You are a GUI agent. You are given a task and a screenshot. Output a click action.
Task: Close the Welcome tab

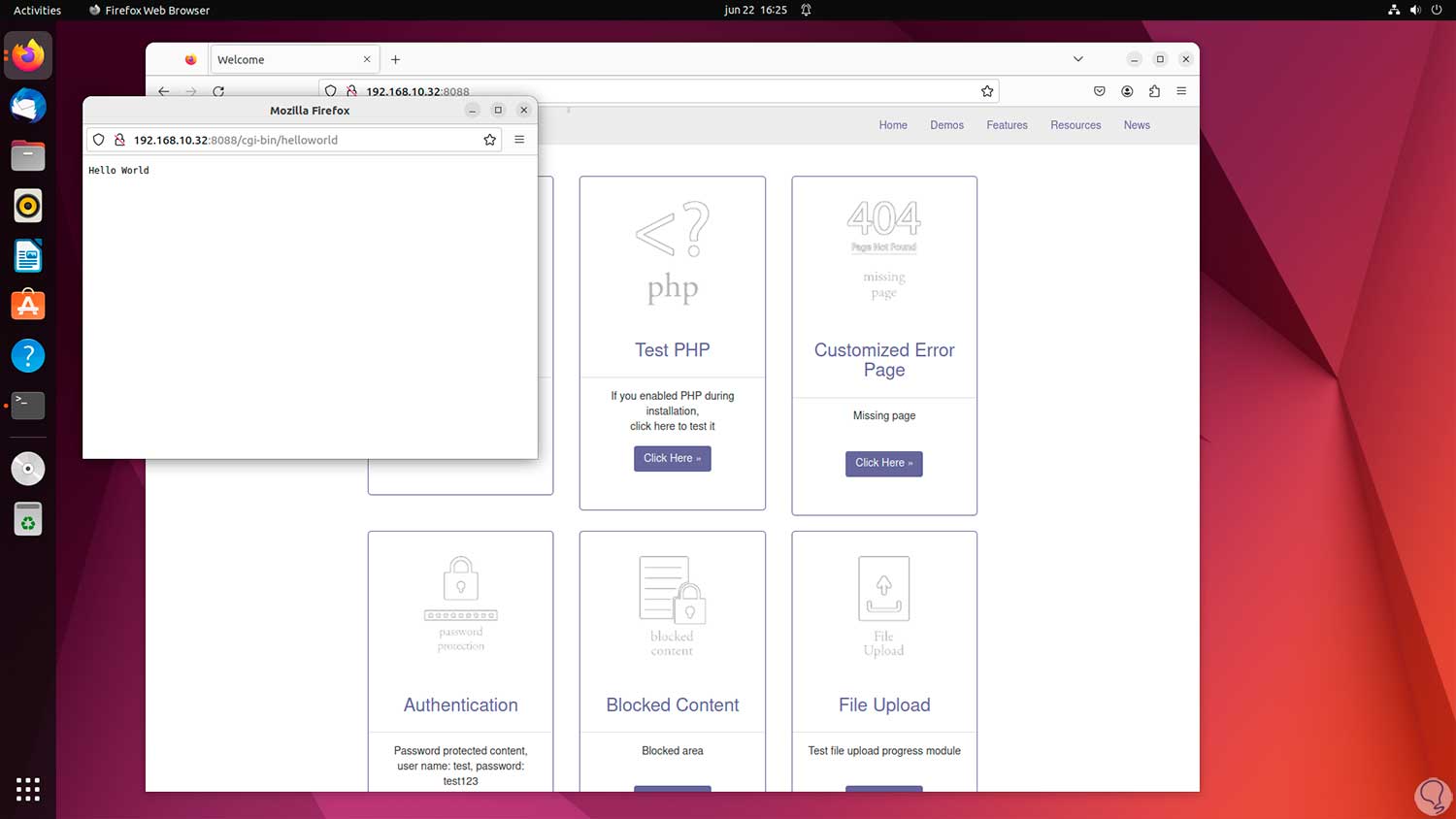[367, 59]
